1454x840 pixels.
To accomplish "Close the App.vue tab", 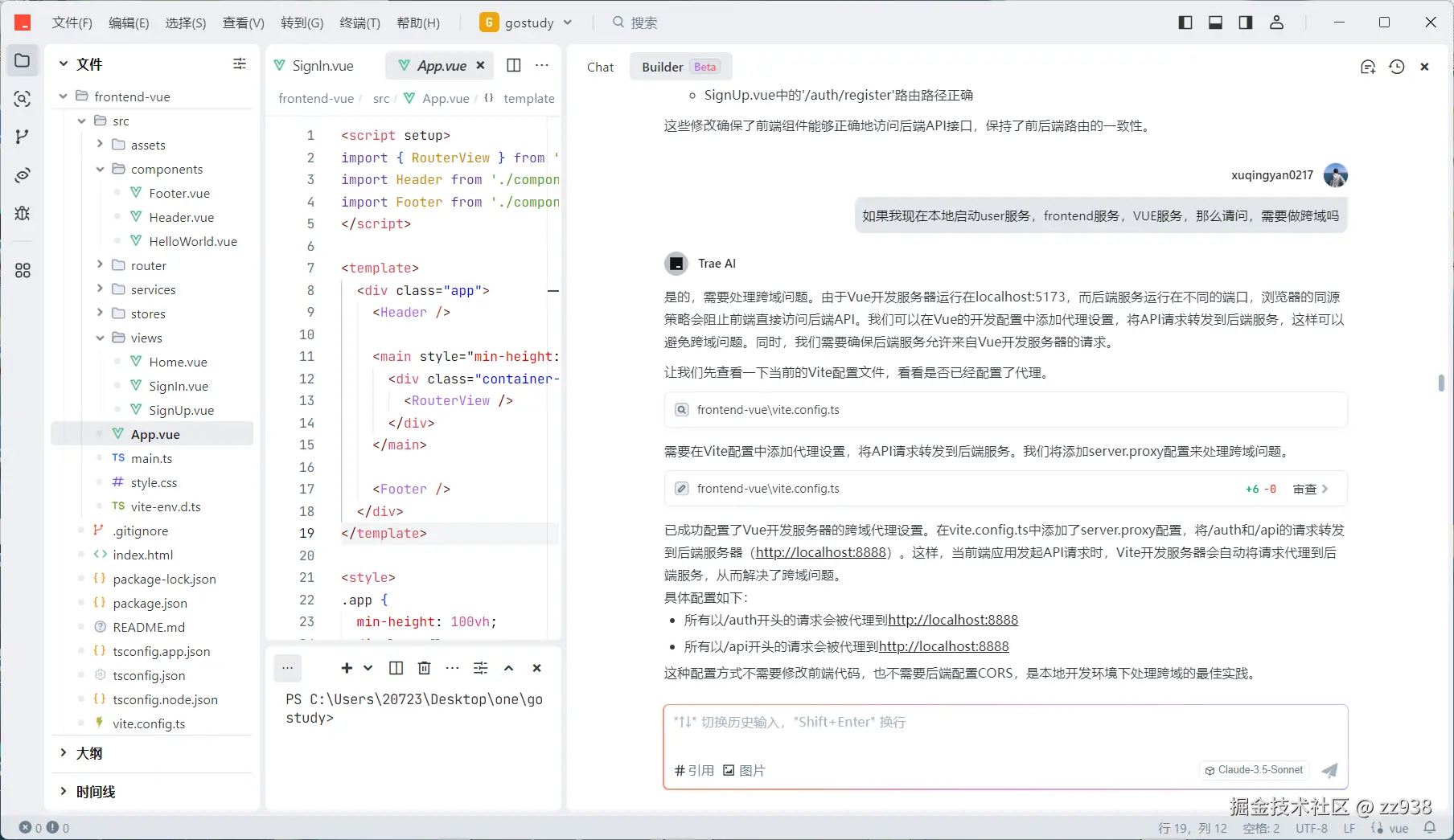I will (x=480, y=65).
